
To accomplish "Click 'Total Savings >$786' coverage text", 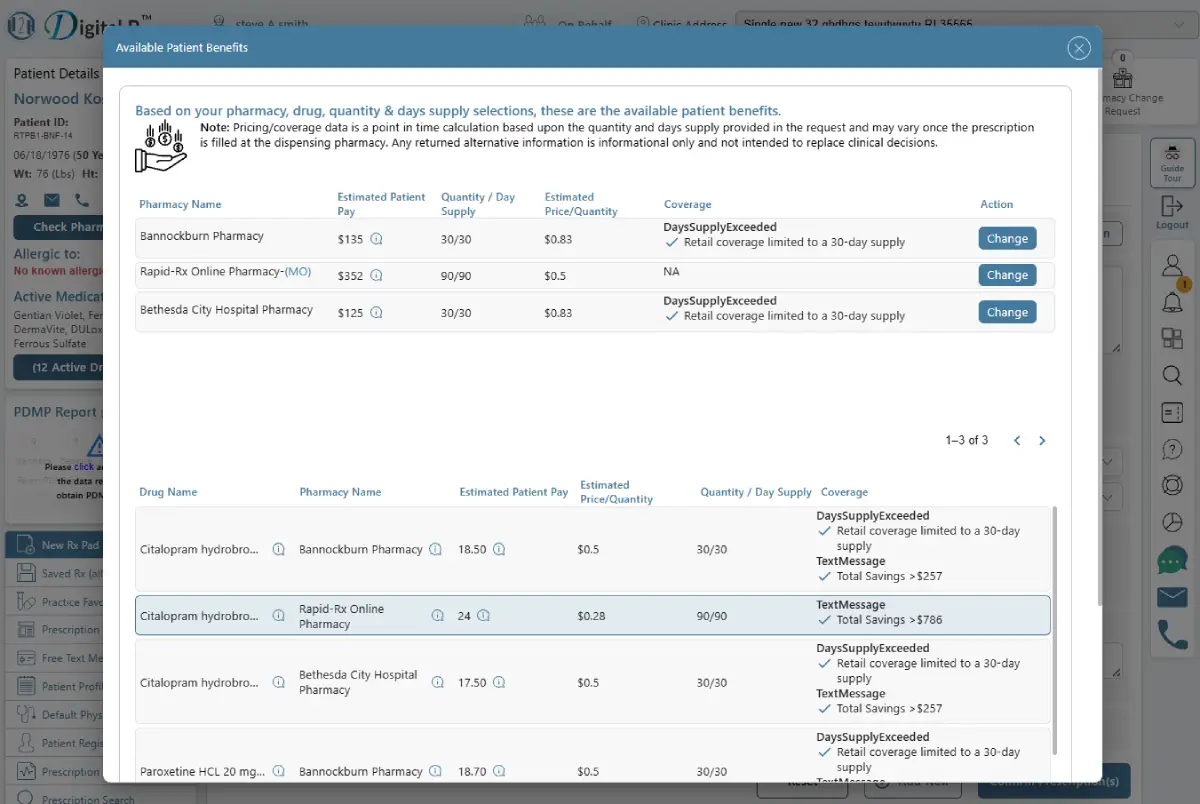I will [x=889, y=620].
